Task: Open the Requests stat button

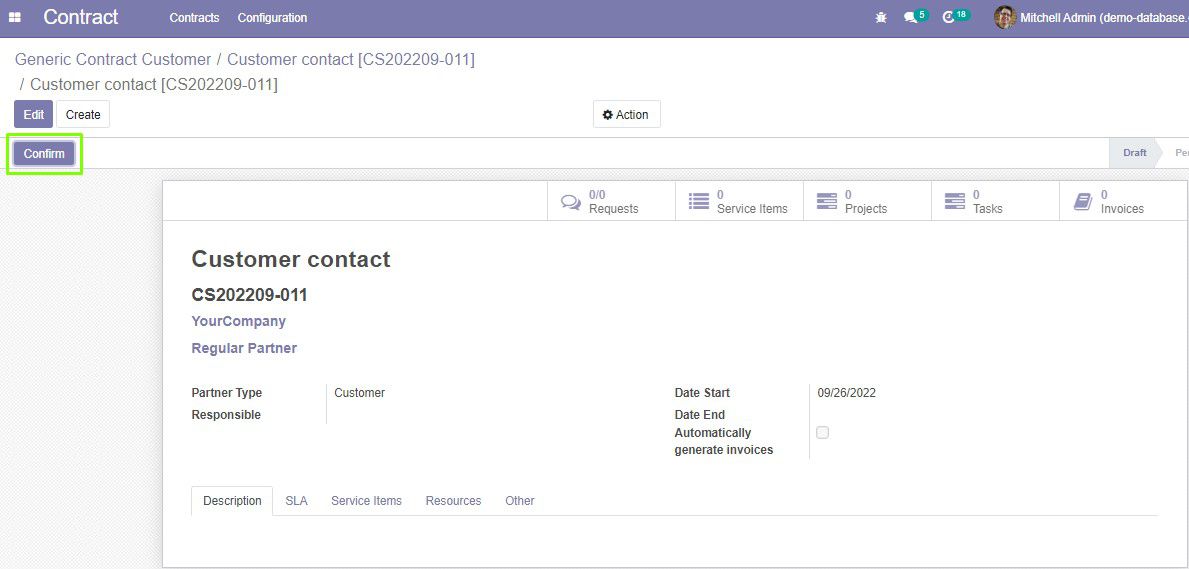Action: (x=611, y=202)
